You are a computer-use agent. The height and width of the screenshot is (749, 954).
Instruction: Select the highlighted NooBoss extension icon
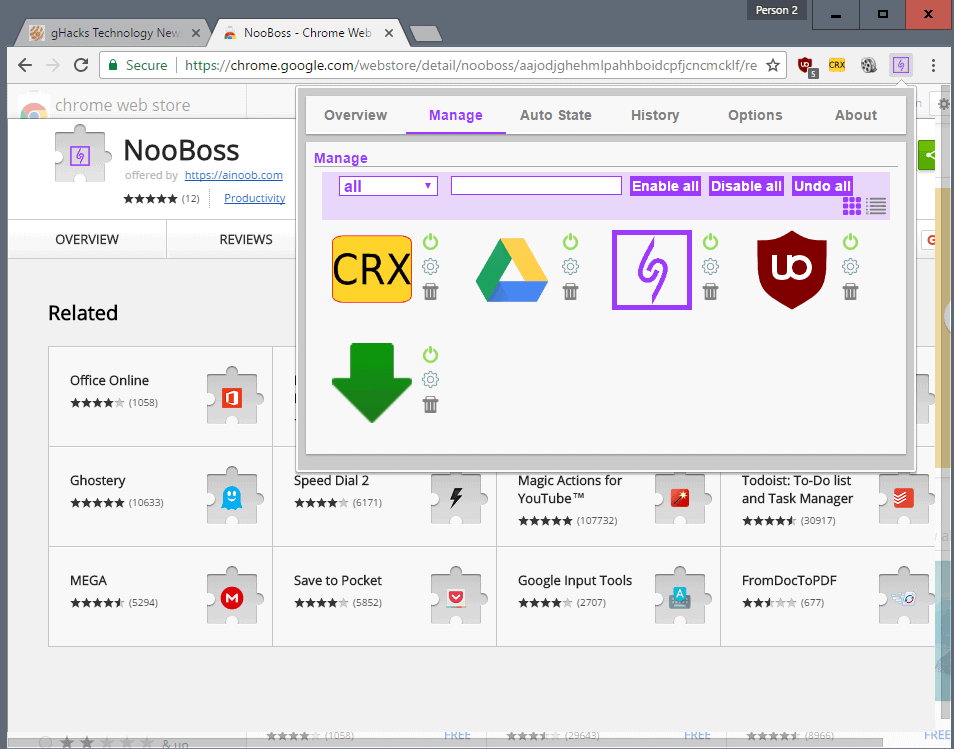(651, 269)
